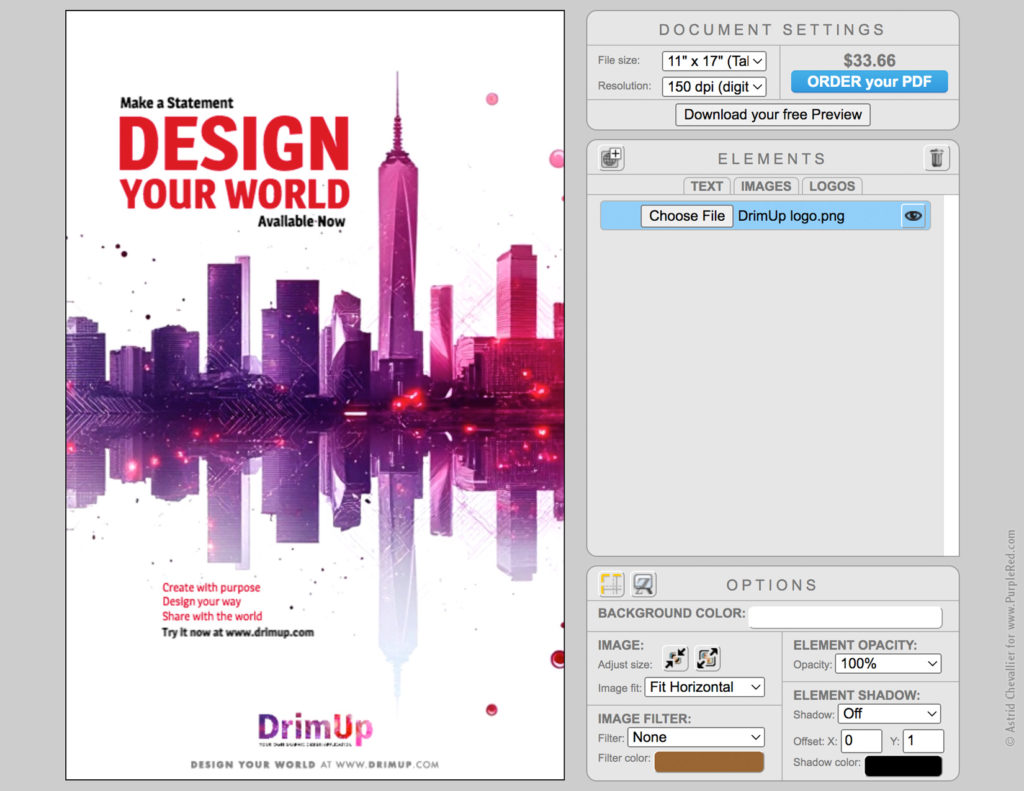Click the shadow Offset Y input field
The width and height of the screenshot is (1024, 791).
click(x=923, y=741)
